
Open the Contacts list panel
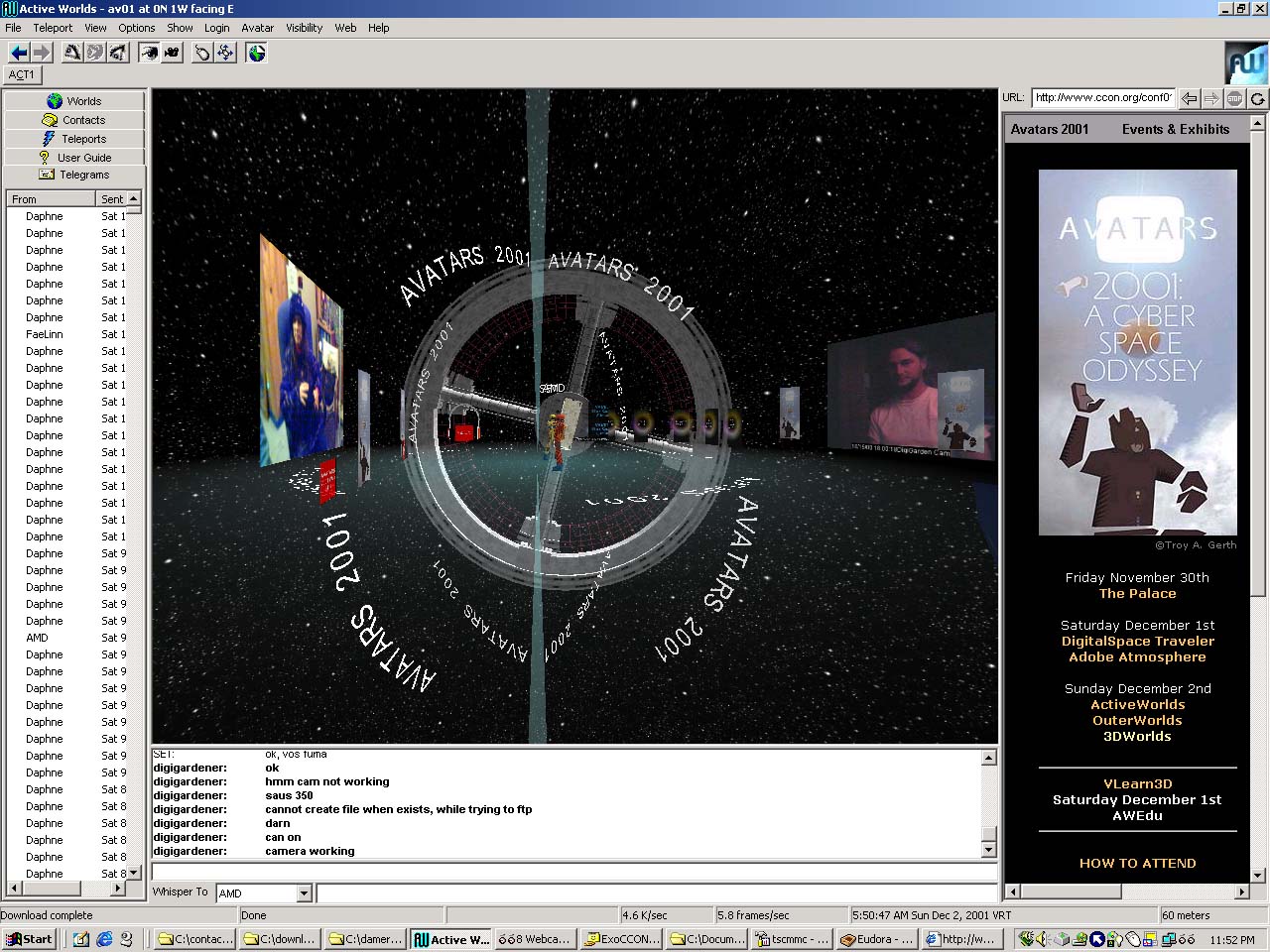click(x=74, y=120)
